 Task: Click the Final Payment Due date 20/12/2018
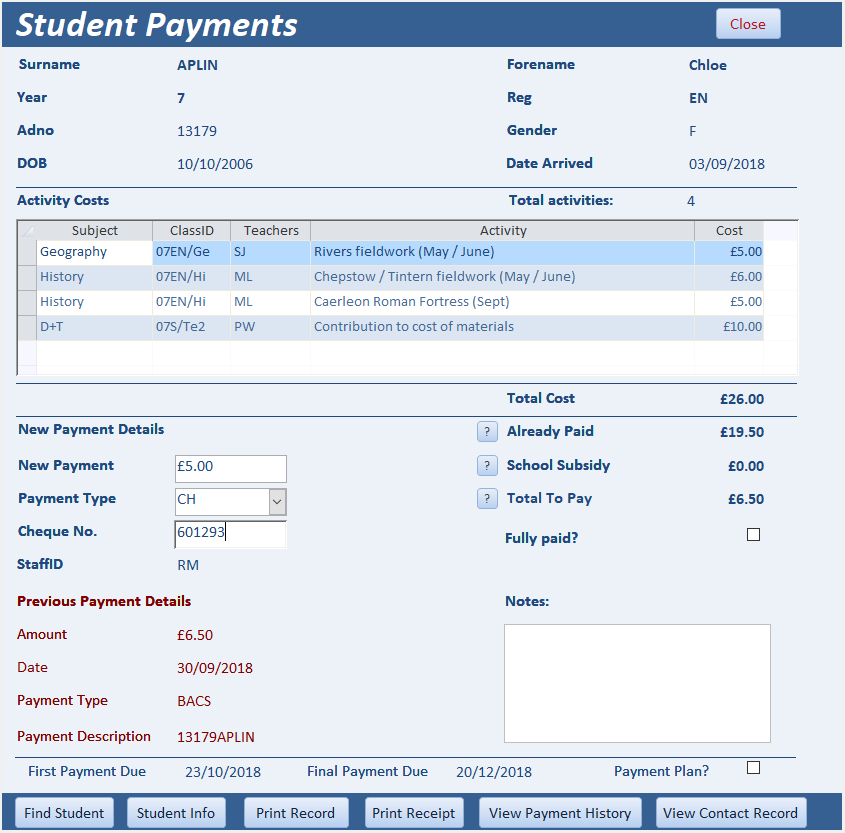point(494,772)
